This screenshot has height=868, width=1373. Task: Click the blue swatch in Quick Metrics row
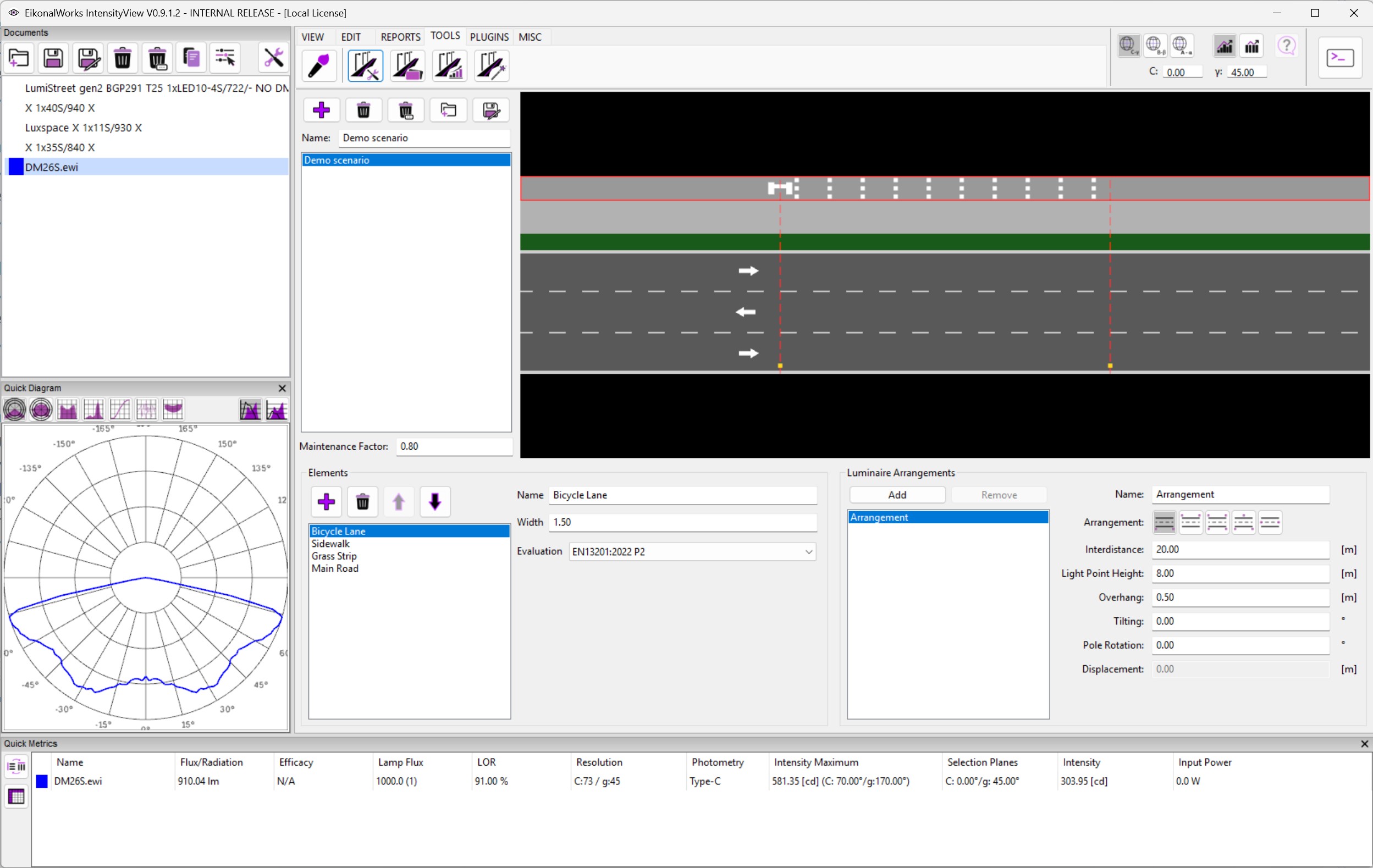(x=42, y=781)
